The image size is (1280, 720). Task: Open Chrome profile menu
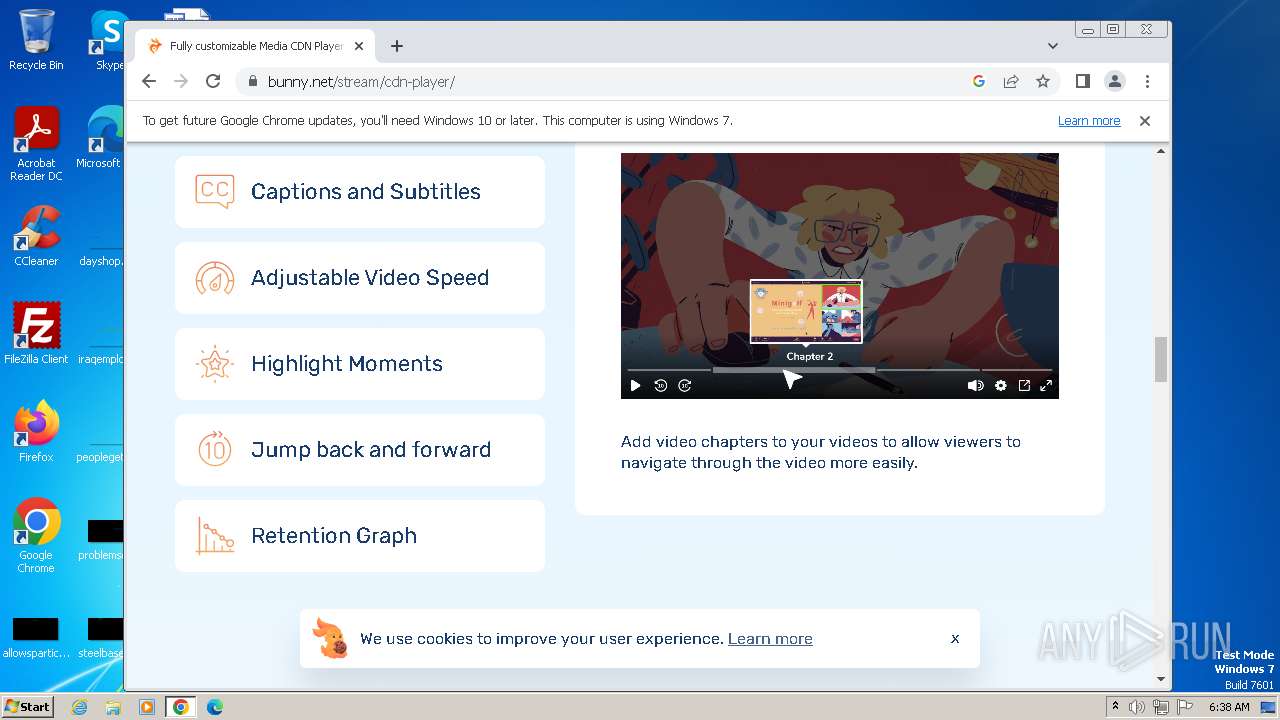[x=1115, y=82]
